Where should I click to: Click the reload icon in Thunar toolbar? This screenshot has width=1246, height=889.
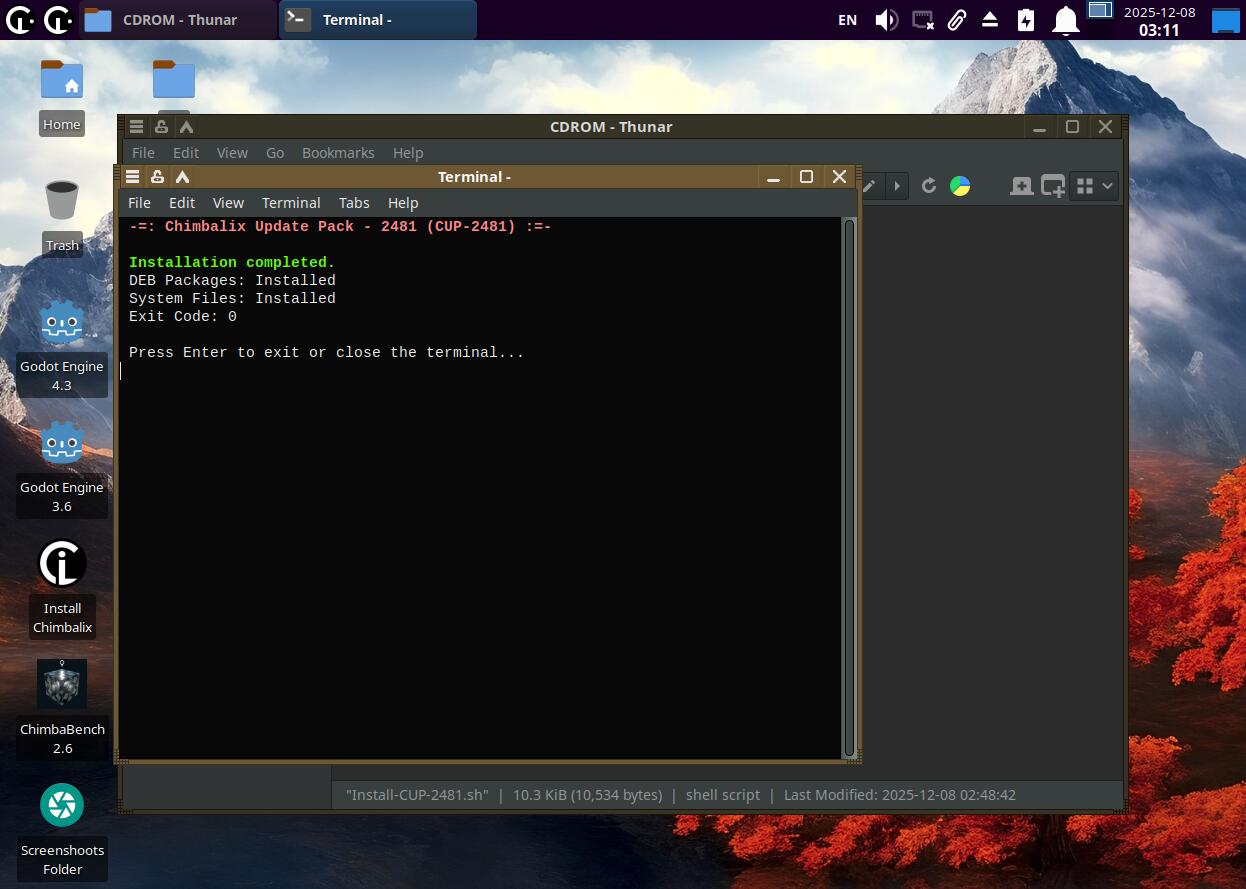(929, 186)
